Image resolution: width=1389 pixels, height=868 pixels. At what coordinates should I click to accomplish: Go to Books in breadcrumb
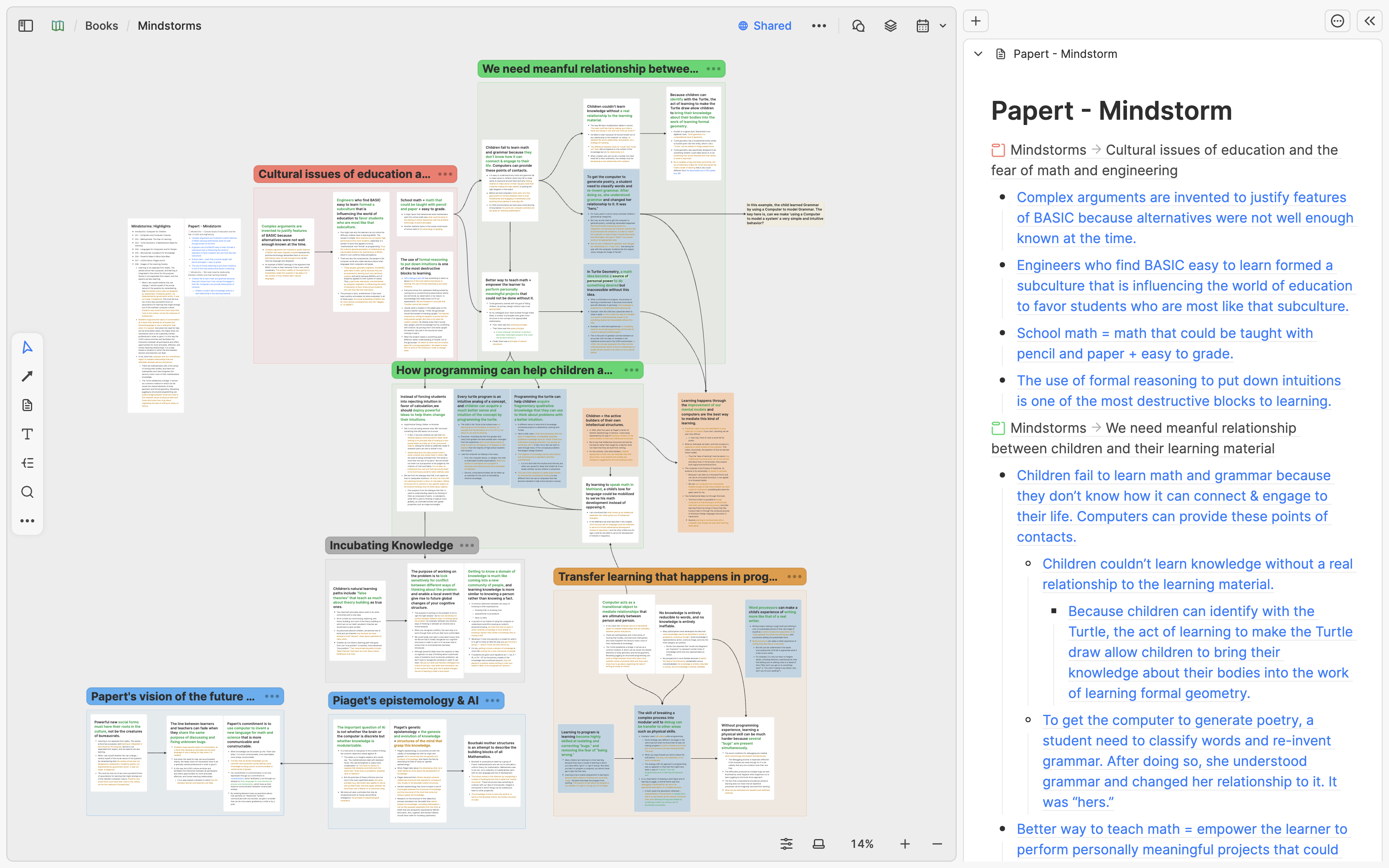(x=102, y=26)
